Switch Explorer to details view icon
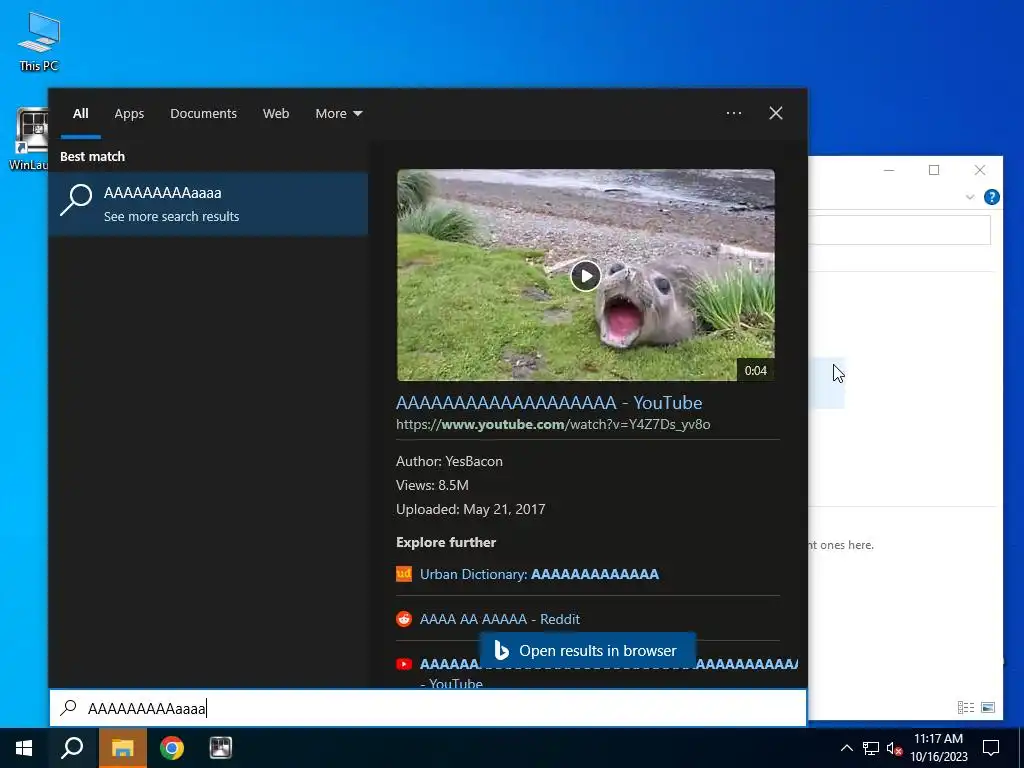This screenshot has width=1024, height=768. click(965, 707)
